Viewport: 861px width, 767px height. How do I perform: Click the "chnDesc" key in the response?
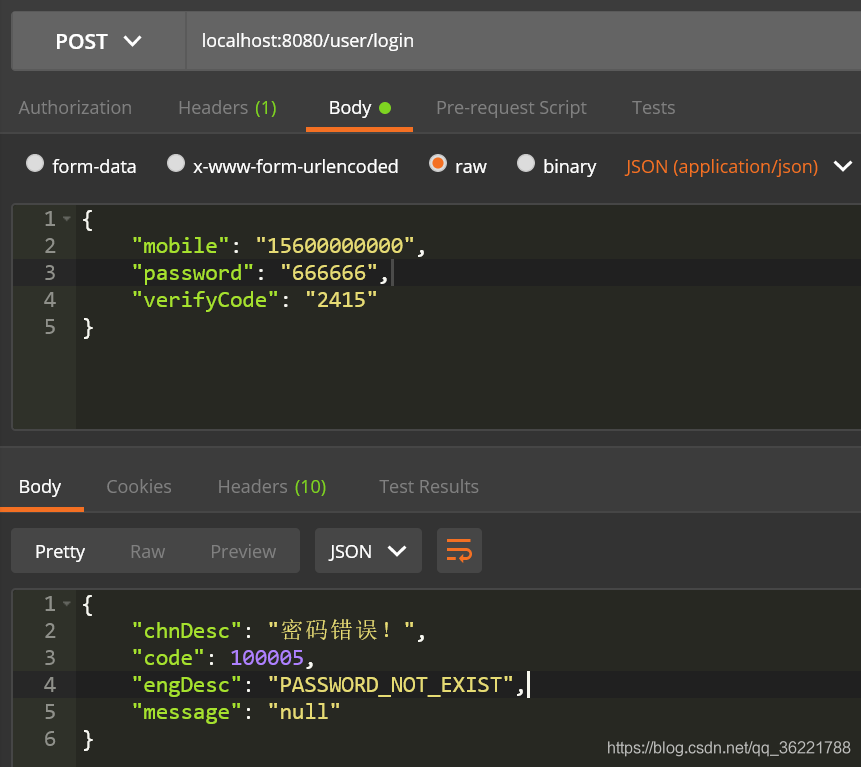(x=187, y=631)
